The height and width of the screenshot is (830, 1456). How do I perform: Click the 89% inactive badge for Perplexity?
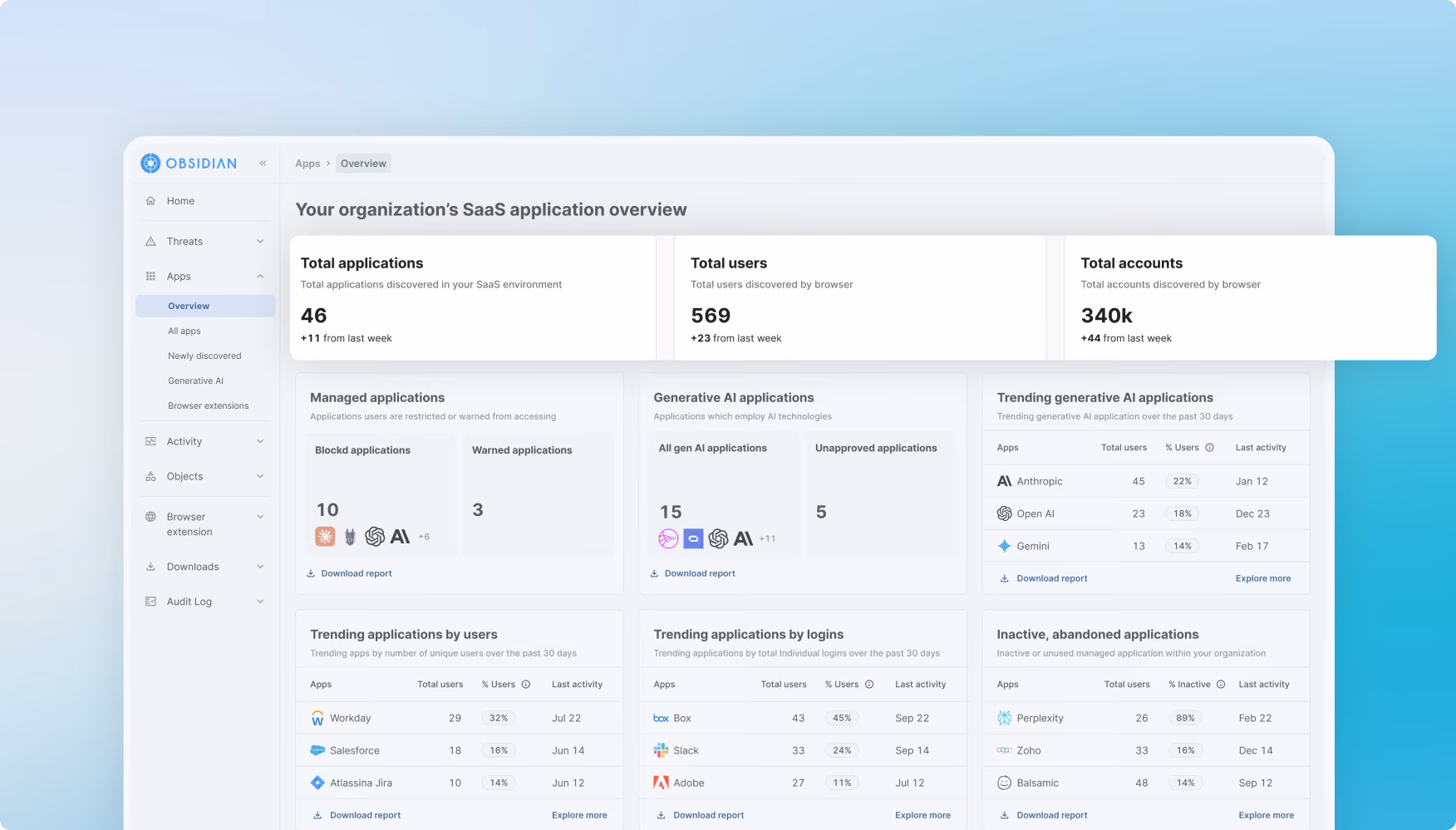(1186, 718)
